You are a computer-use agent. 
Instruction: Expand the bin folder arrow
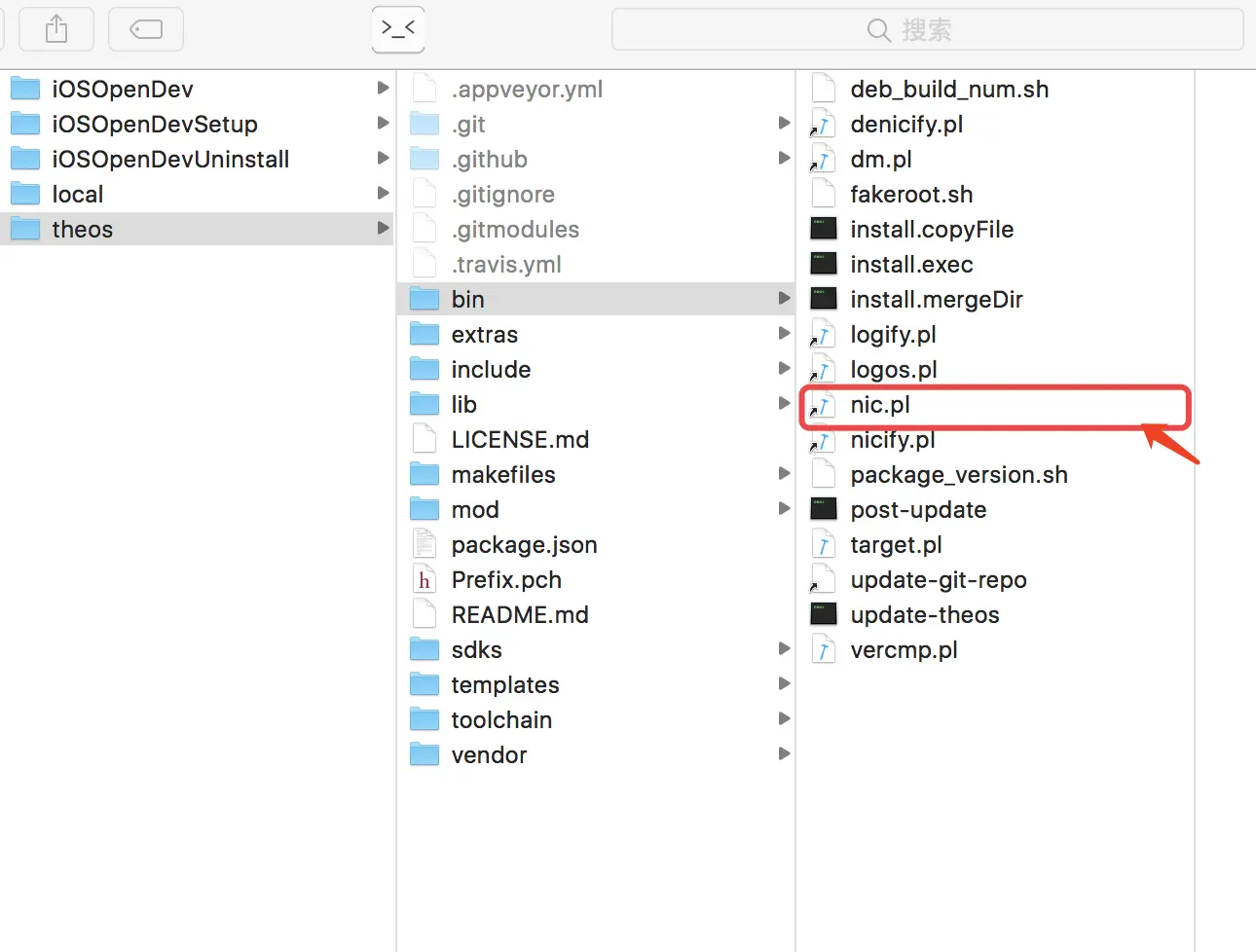click(x=784, y=298)
